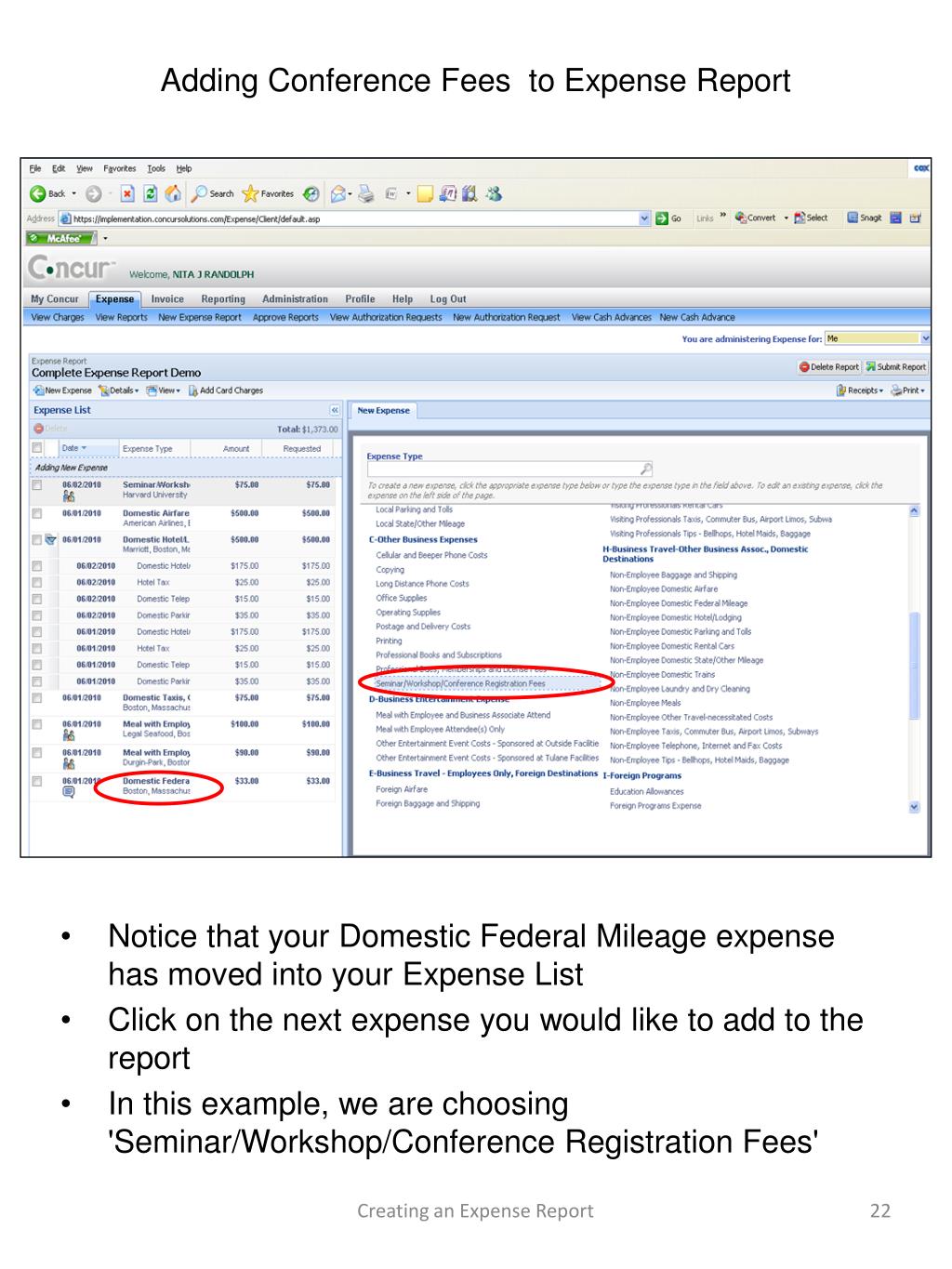This screenshot has height=1269, width=952.
Task: Open the Receipts dropdown menu
Action: click(x=860, y=390)
